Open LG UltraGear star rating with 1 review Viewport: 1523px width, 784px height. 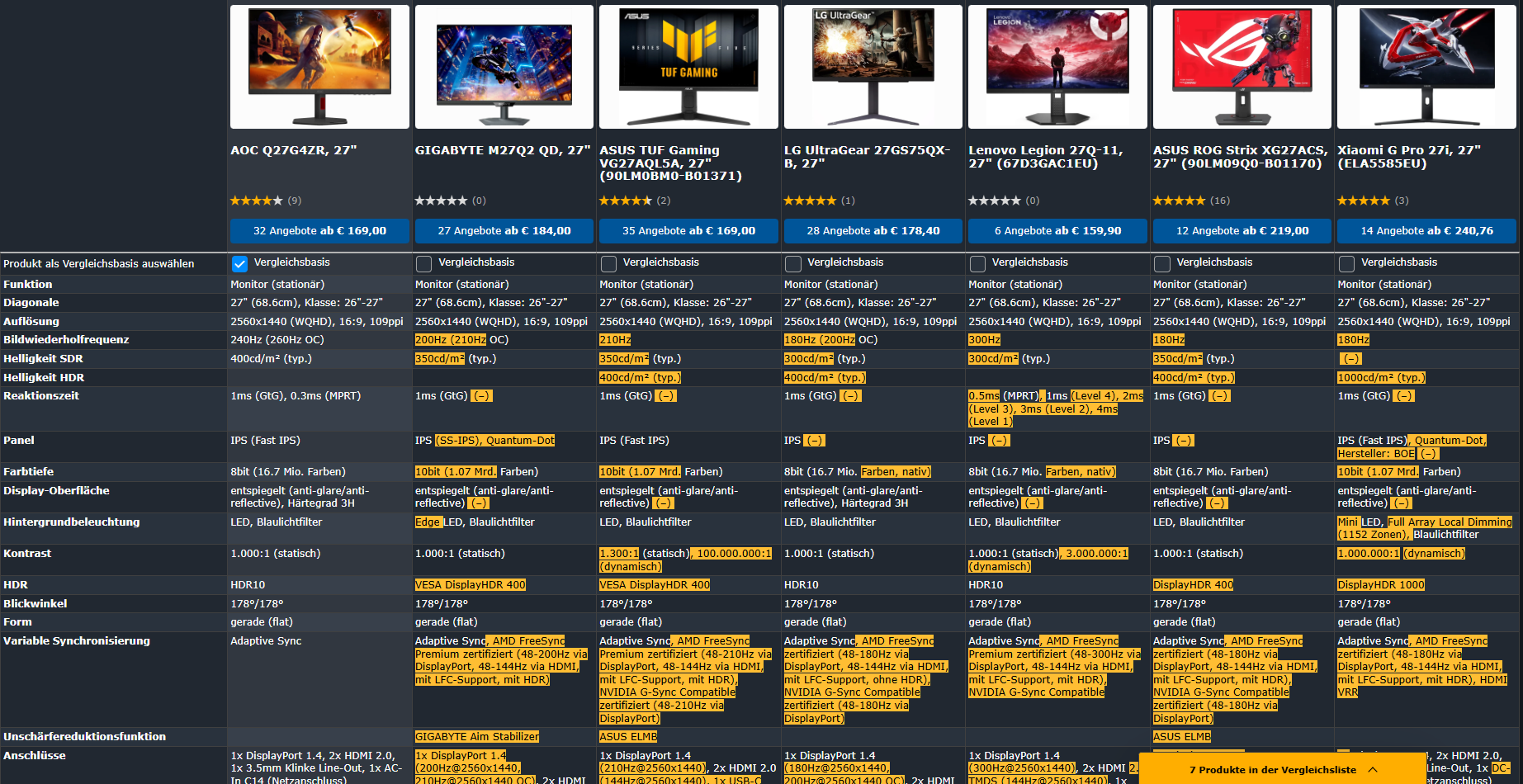click(820, 201)
